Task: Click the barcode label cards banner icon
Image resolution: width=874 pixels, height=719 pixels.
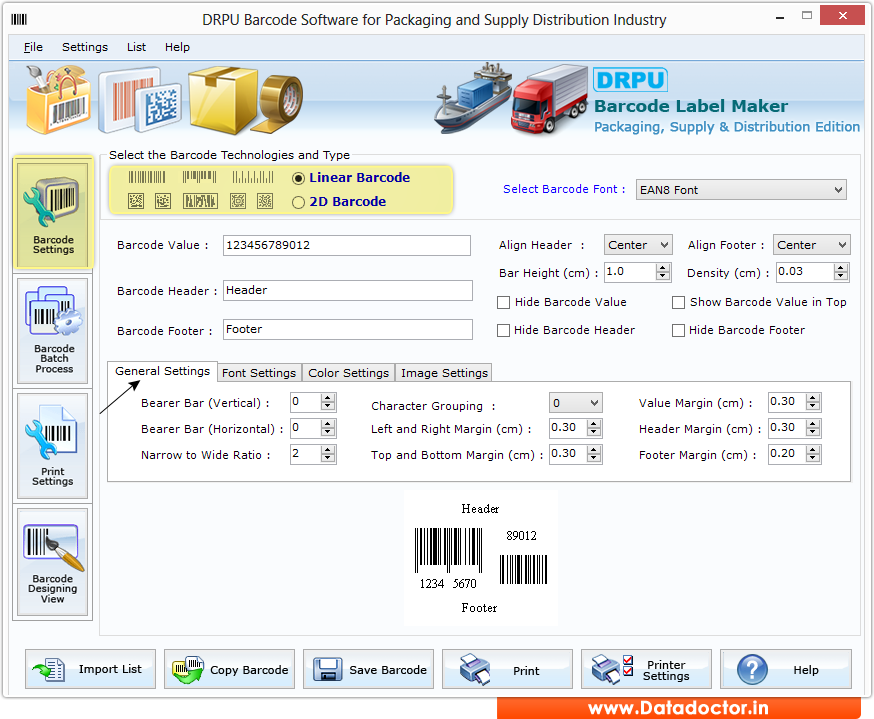Action: [139, 100]
